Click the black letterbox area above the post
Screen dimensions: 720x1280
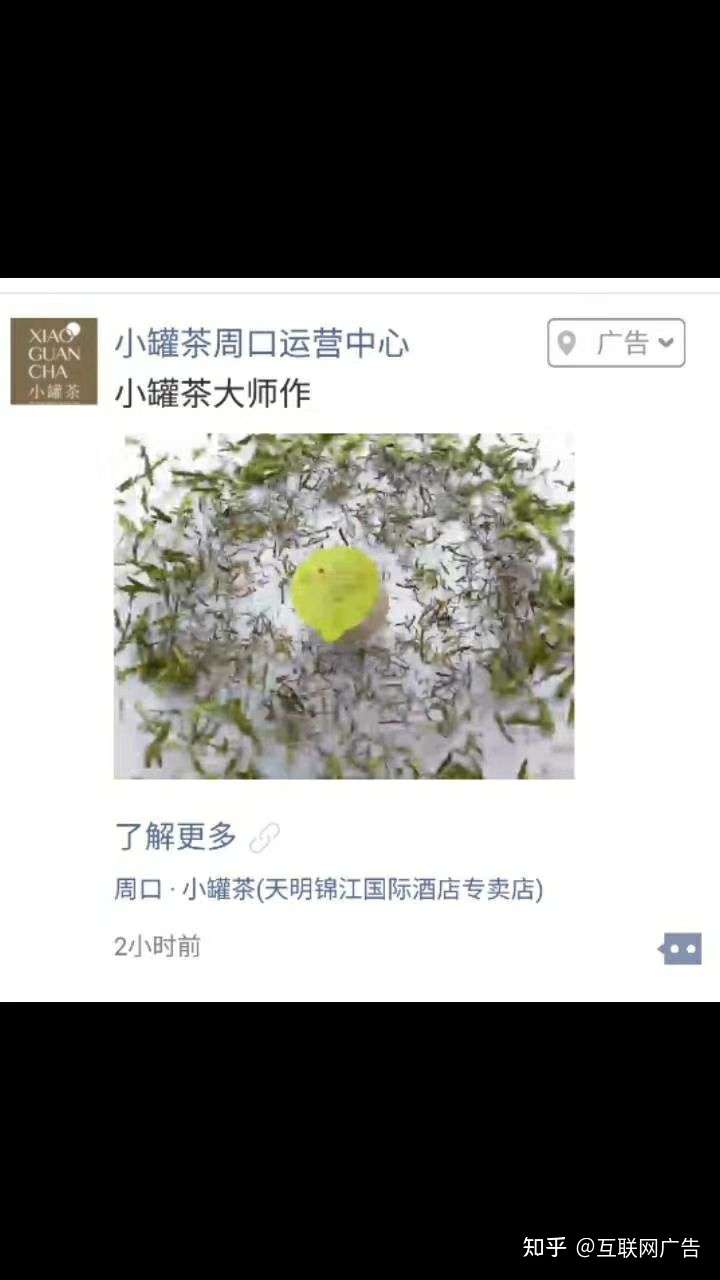360,139
